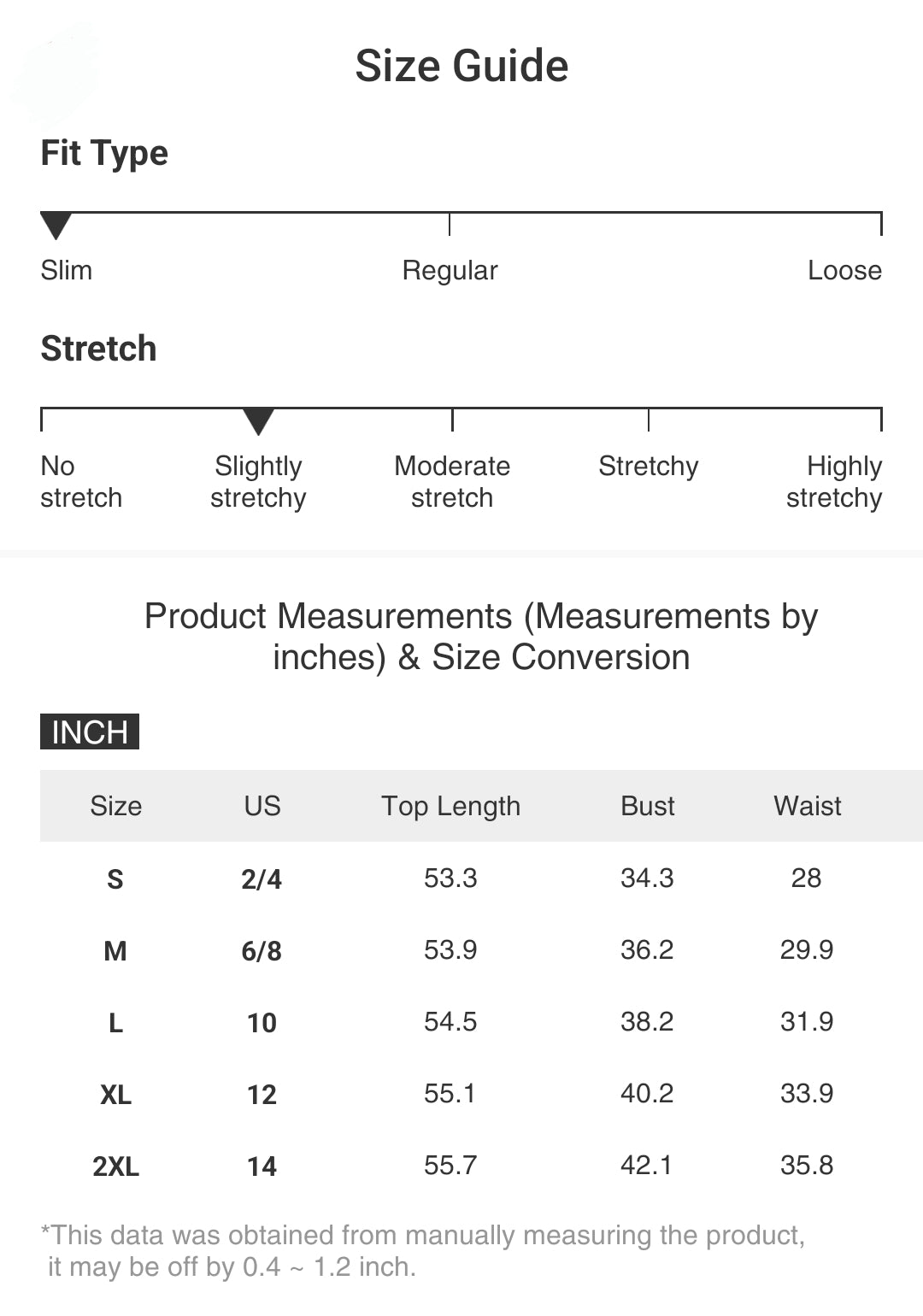
Task: Click the Stretch scale triangle marker
Action: point(258,421)
